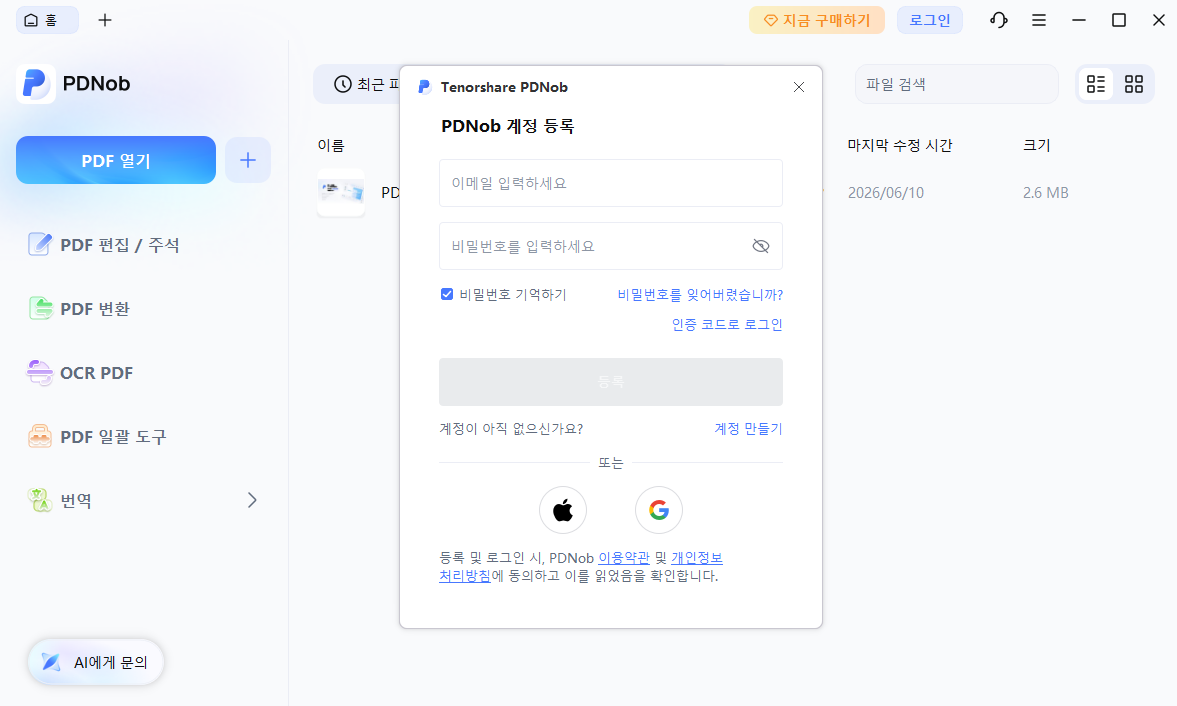The image size is (1177, 706).
Task: Click the 2026/06/10 date cell
Action: tap(886, 193)
